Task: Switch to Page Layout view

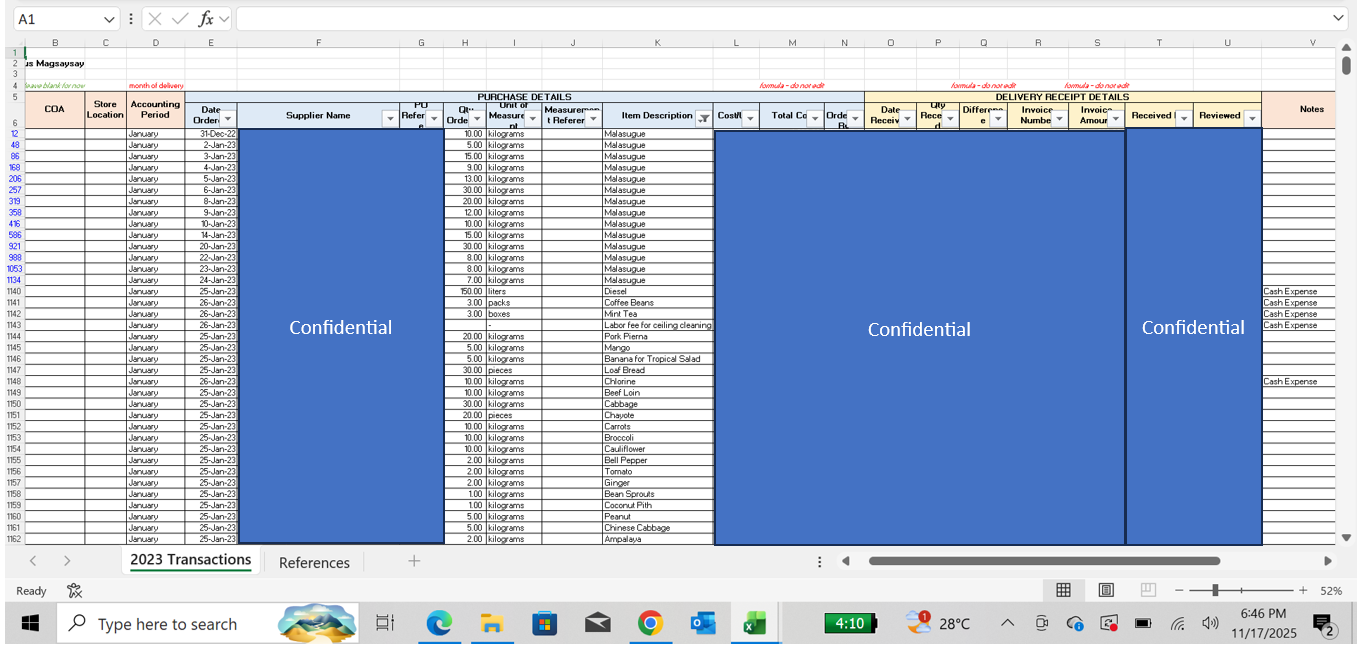Action: 1107,590
